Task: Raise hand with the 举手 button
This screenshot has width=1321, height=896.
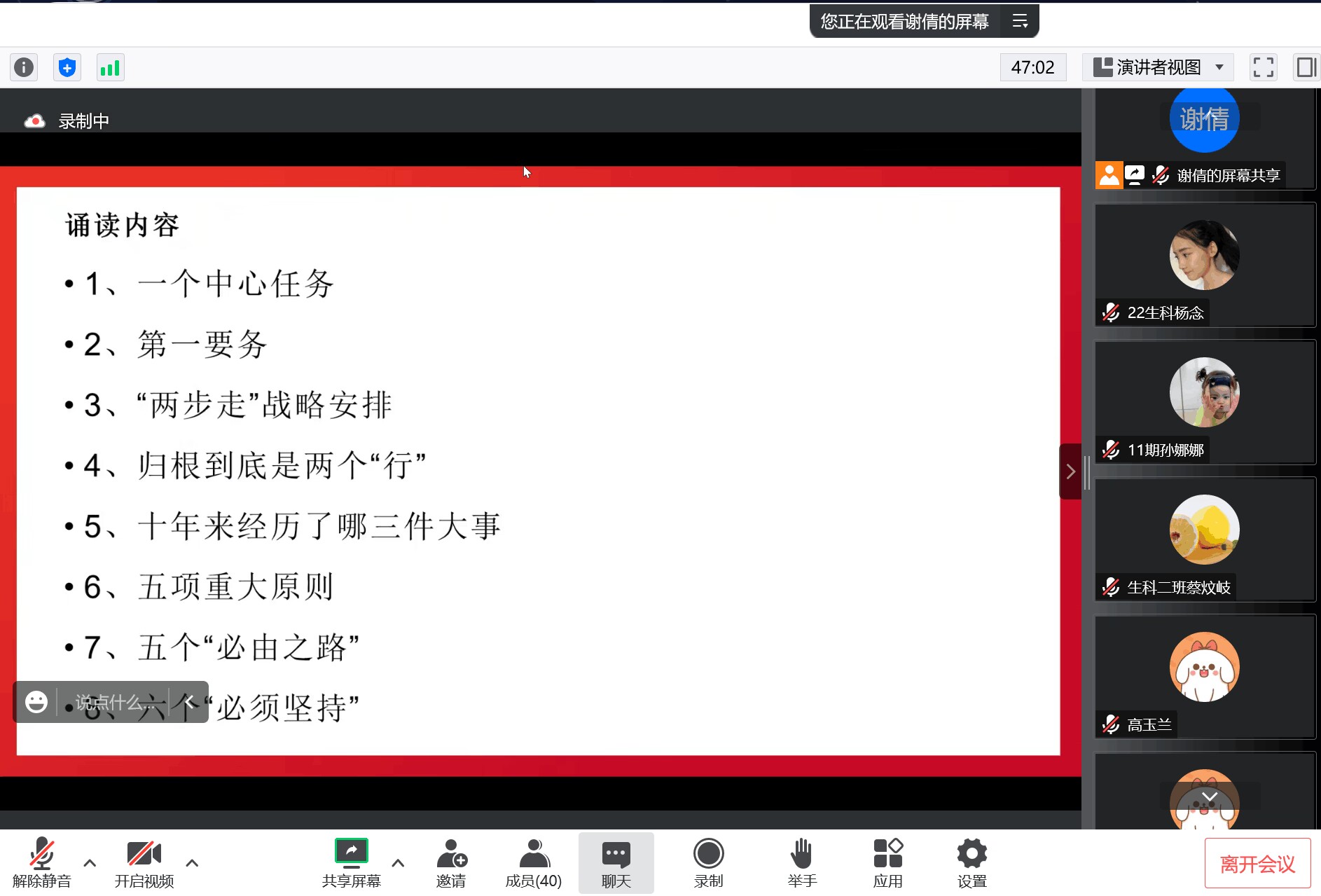Action: pyautogui.click(x=801, y=862)
